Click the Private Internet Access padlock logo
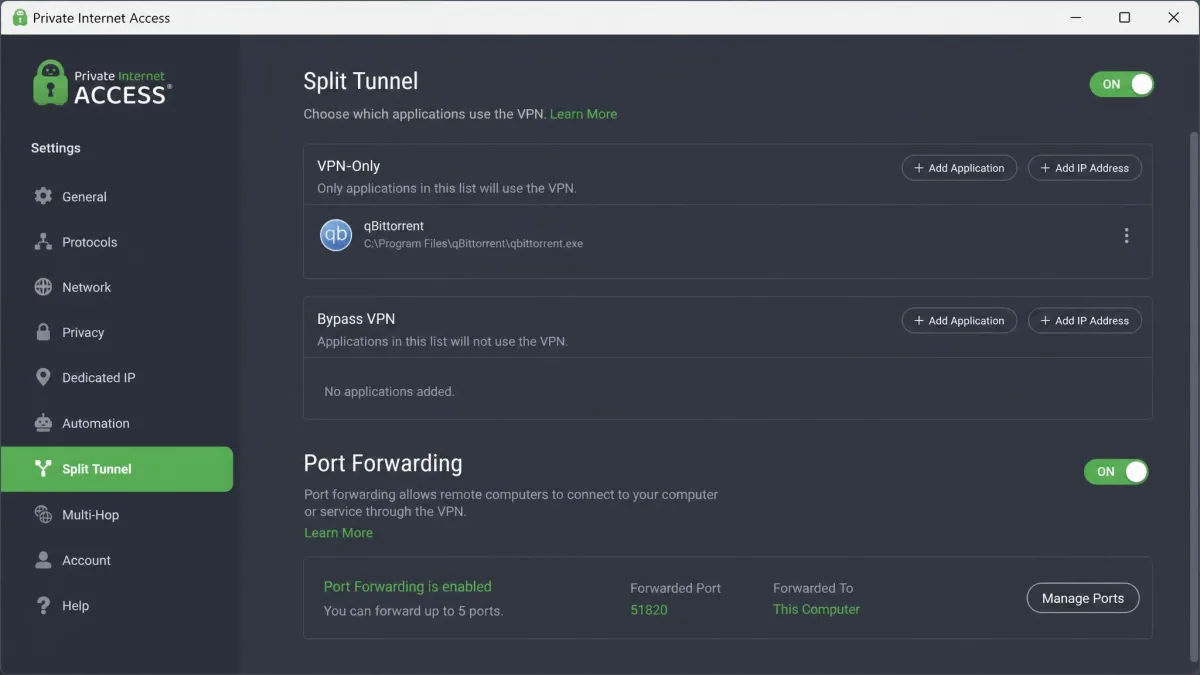This screenshot has height=675, width=1200. coord(50,84)
